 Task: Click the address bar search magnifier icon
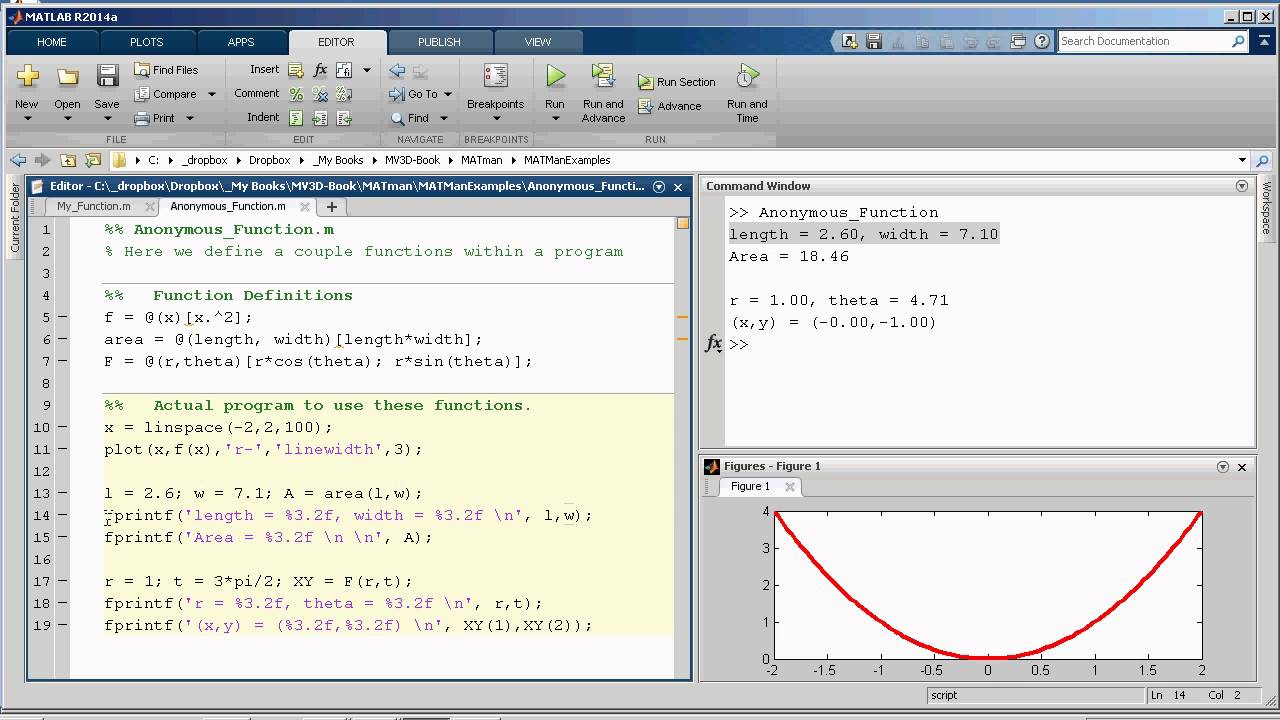click(1262, 160)
